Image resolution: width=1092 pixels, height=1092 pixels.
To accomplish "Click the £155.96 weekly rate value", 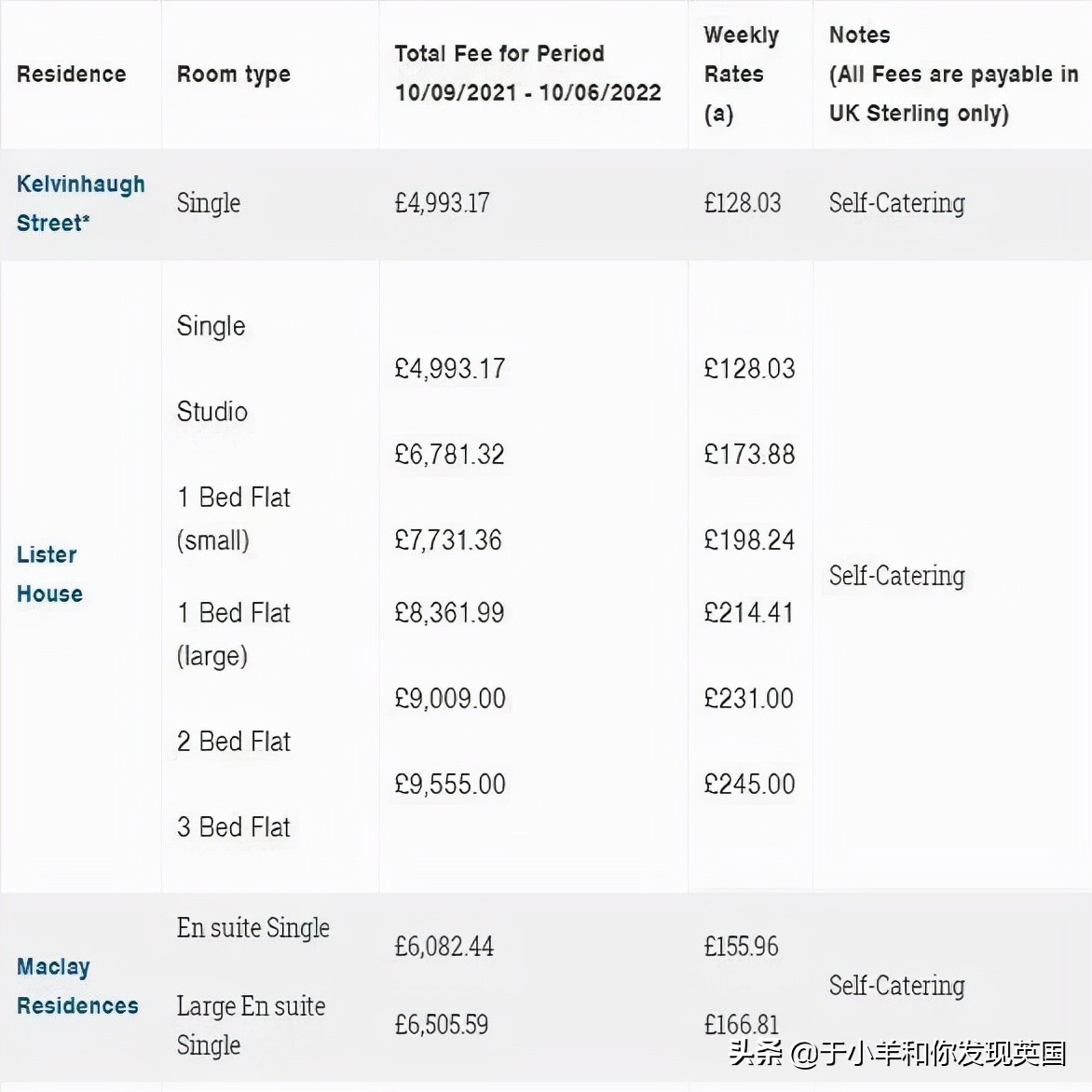I will click(741, 947).
